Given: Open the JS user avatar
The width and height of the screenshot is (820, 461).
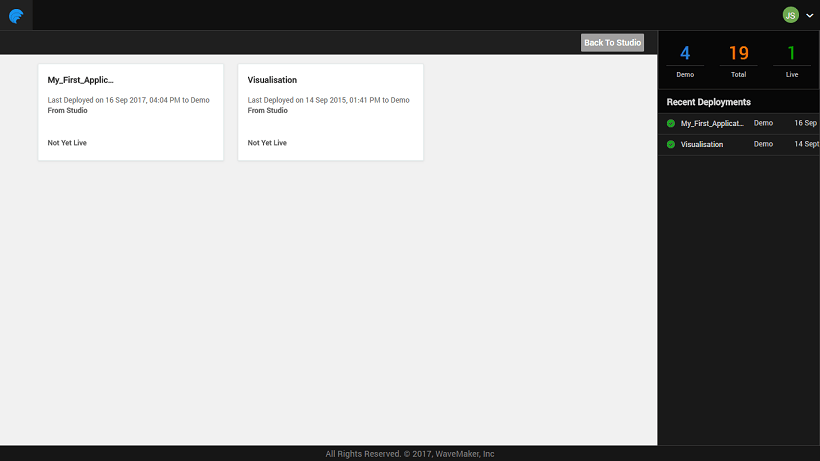Looking at the screenshot, I should 790,15.
